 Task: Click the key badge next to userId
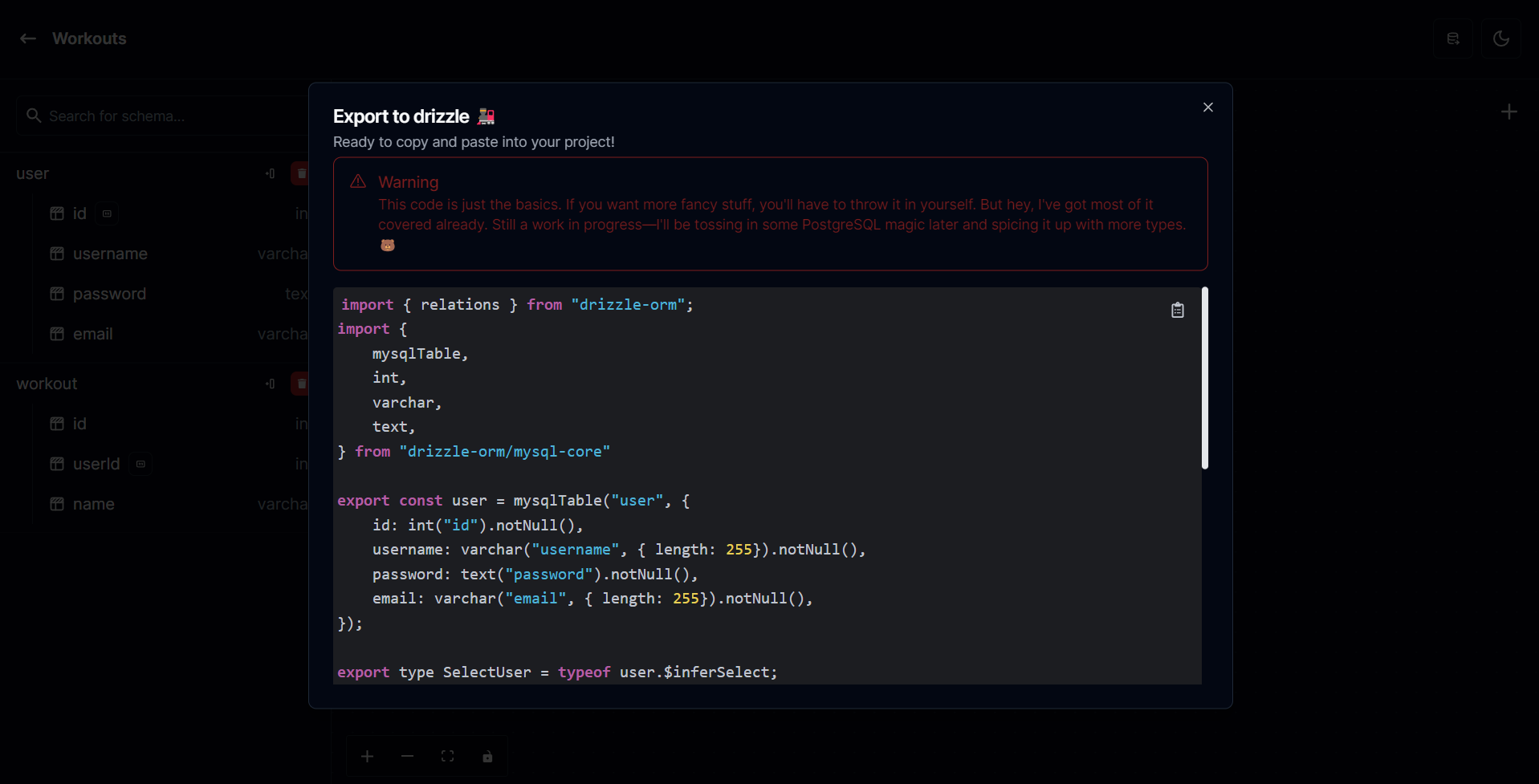[140, 464]
